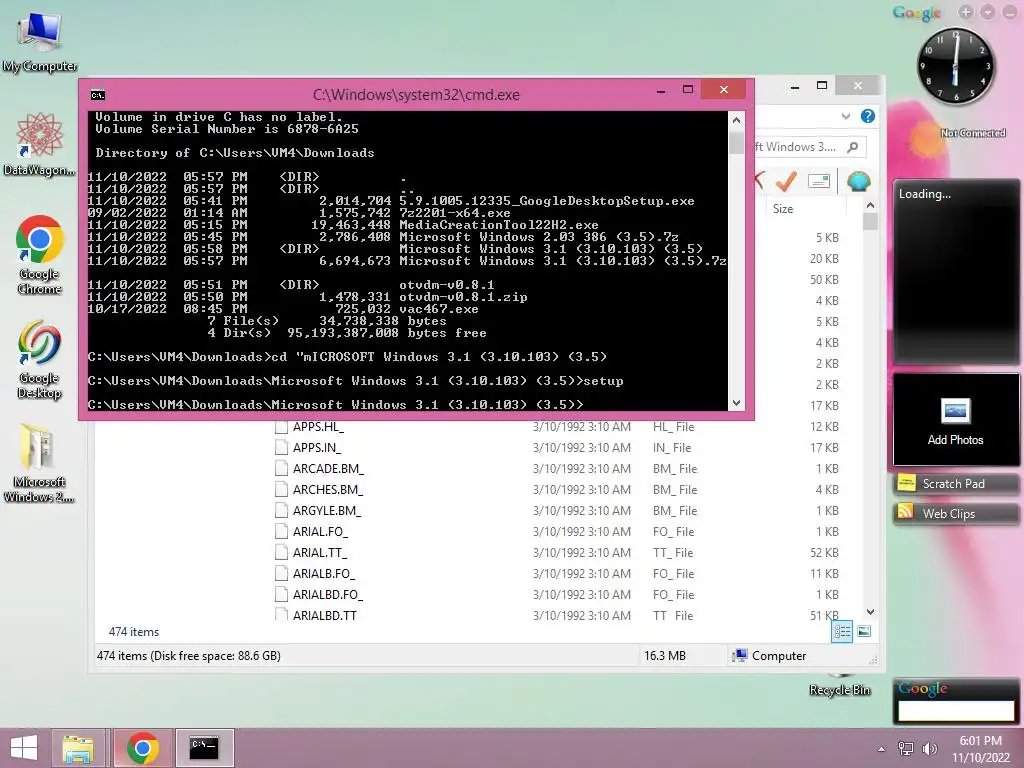Open the Scratch Pad gadget
The height and width of the screenshot is (768, 1024).
955,484
